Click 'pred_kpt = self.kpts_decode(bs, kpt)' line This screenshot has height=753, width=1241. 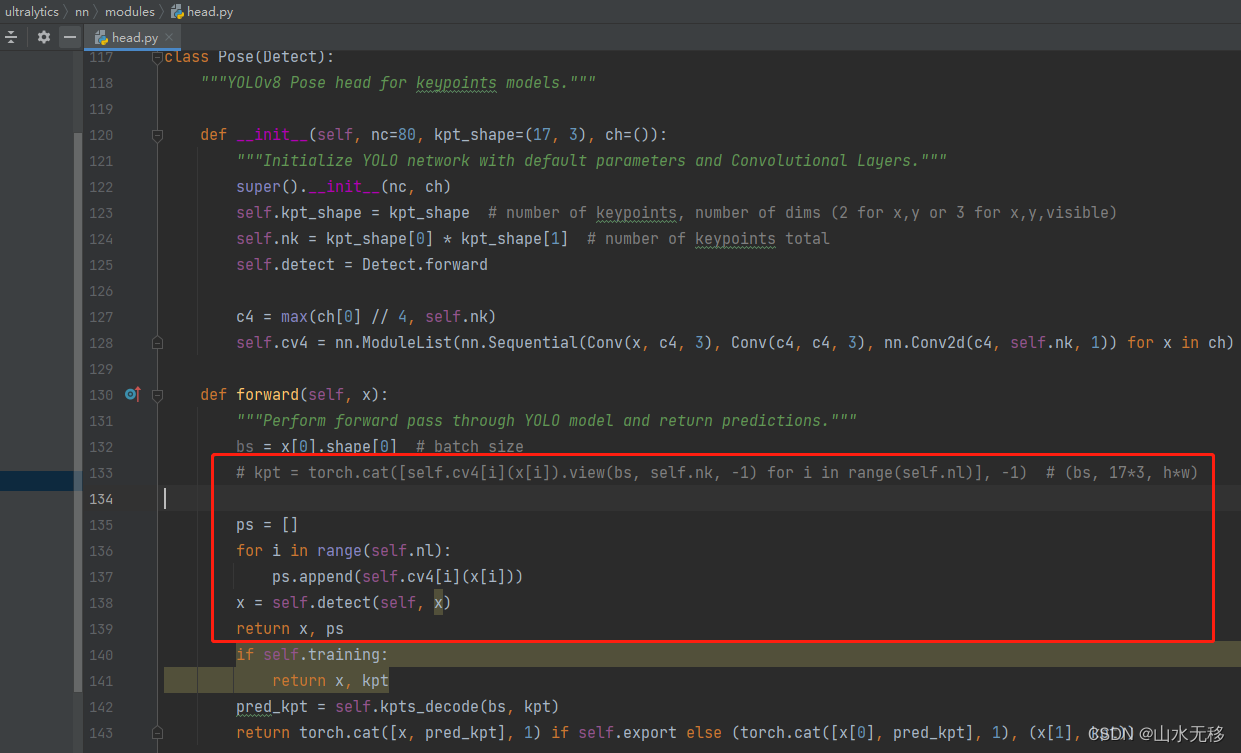click(x=397, y=707)
